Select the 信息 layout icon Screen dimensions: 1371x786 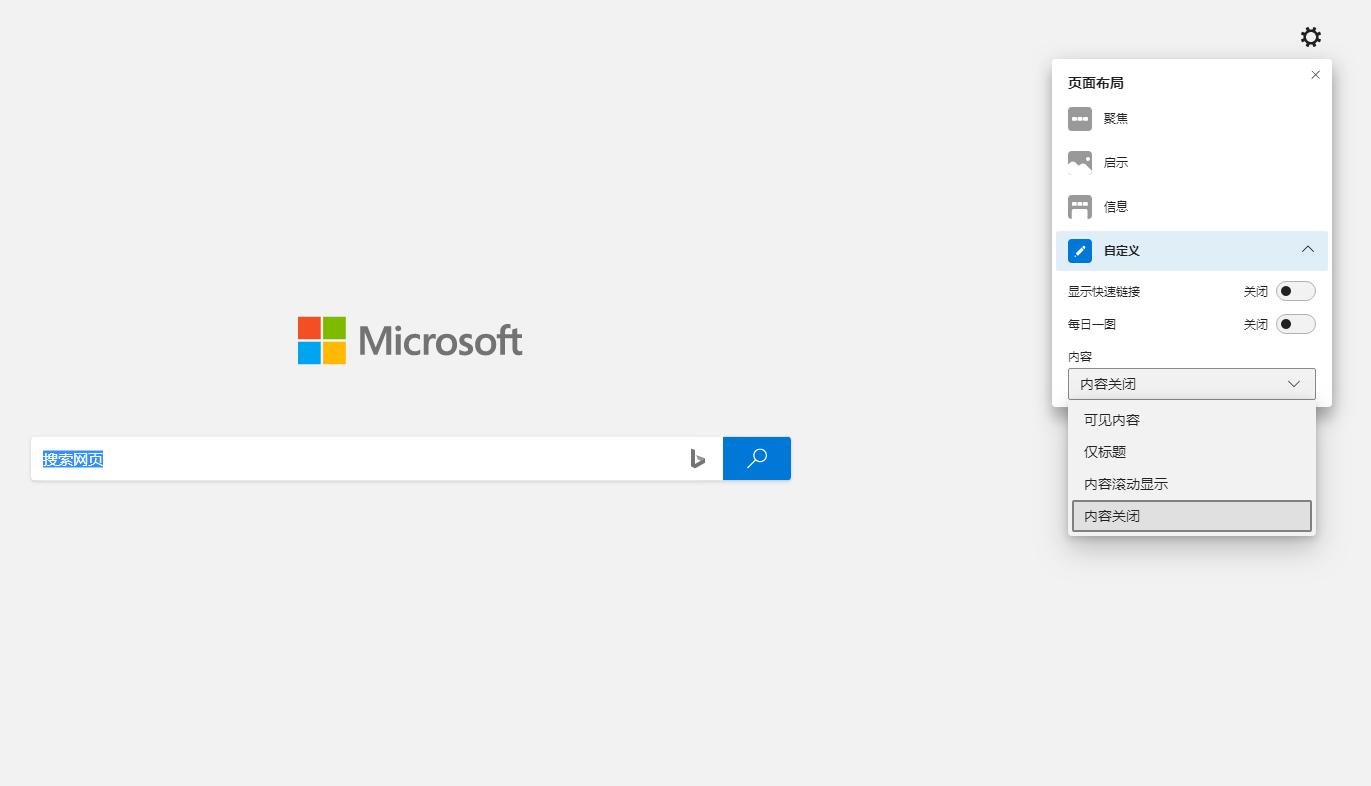pos(1079,207)
